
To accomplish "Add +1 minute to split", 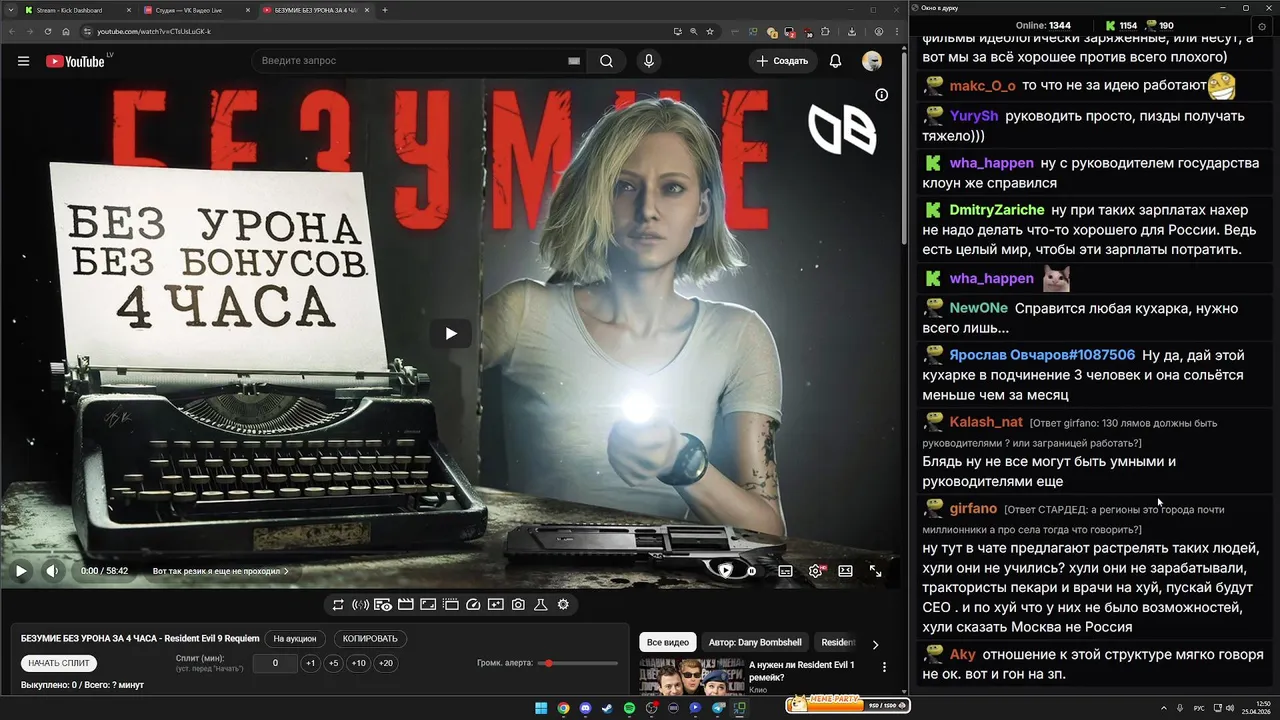I will coord(311,663).
